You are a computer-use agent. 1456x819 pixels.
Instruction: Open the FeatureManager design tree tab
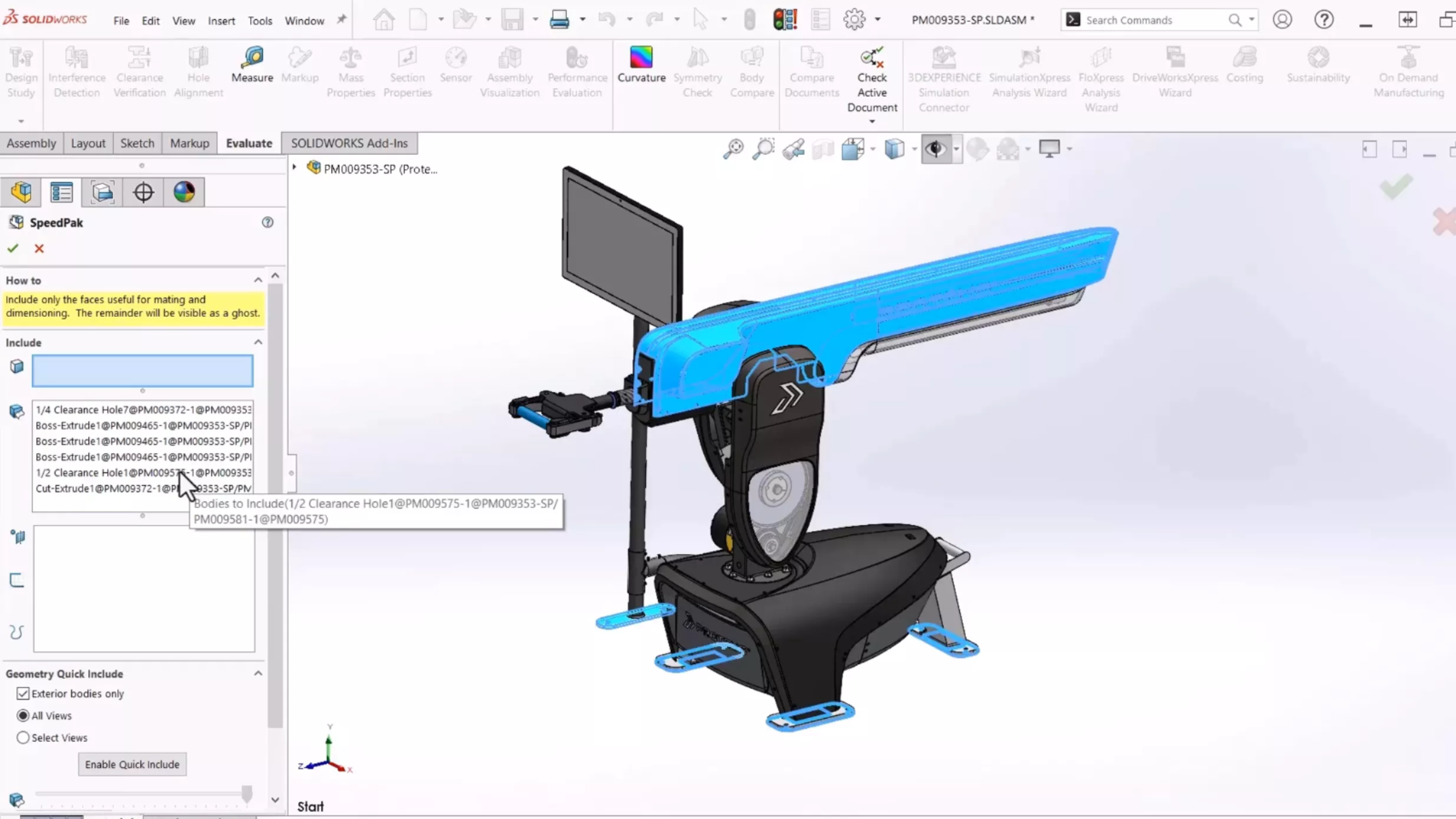21,192
